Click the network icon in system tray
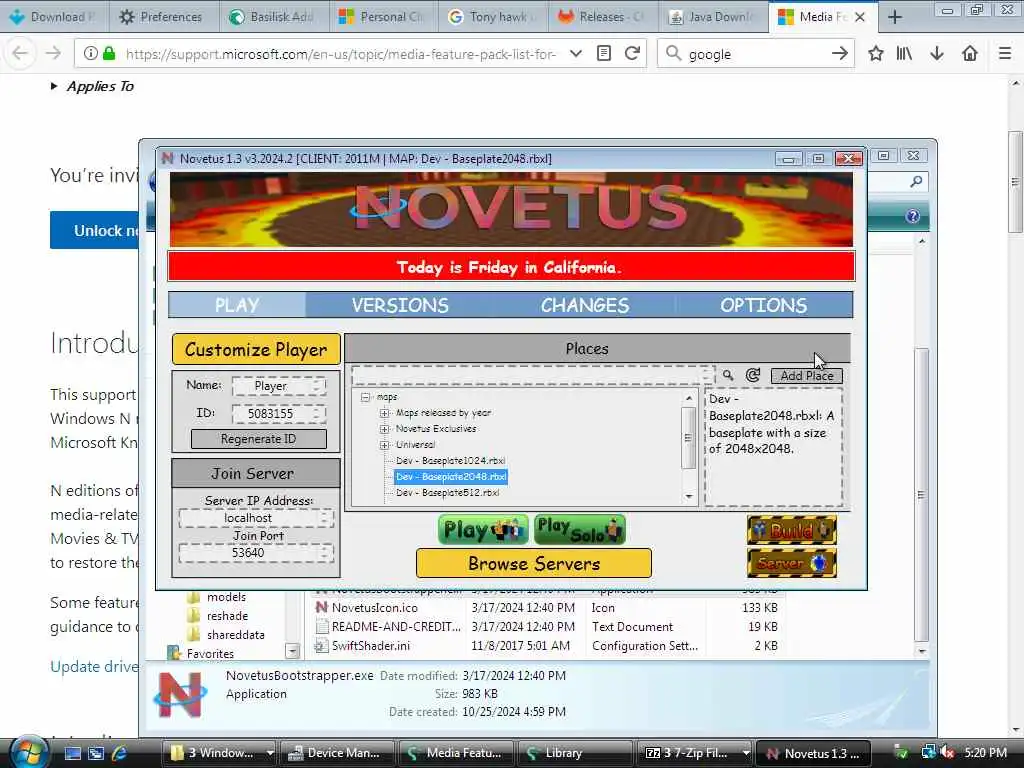1024x768 pixels. (928, 753)
